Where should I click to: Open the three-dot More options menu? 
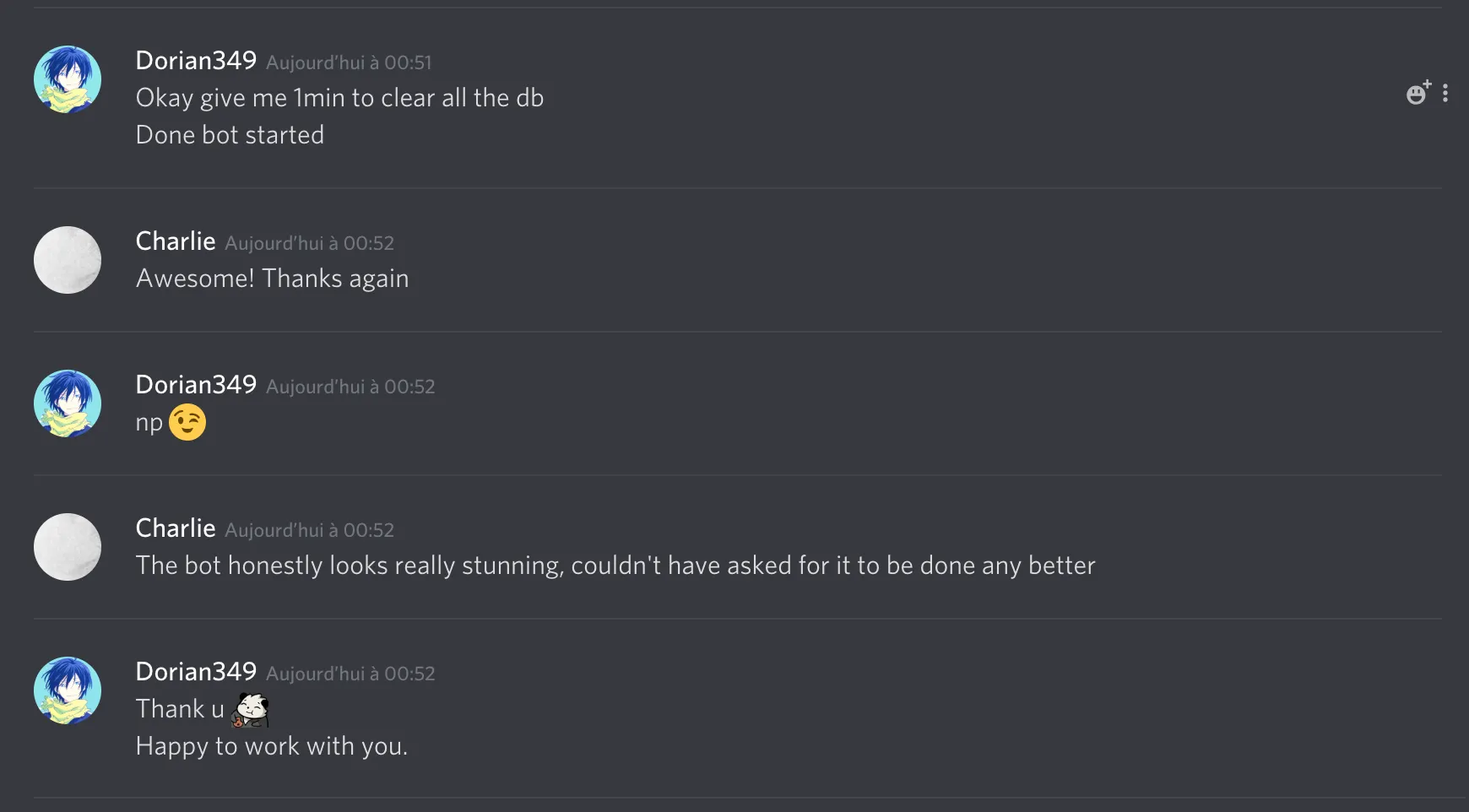point(1445,93)
